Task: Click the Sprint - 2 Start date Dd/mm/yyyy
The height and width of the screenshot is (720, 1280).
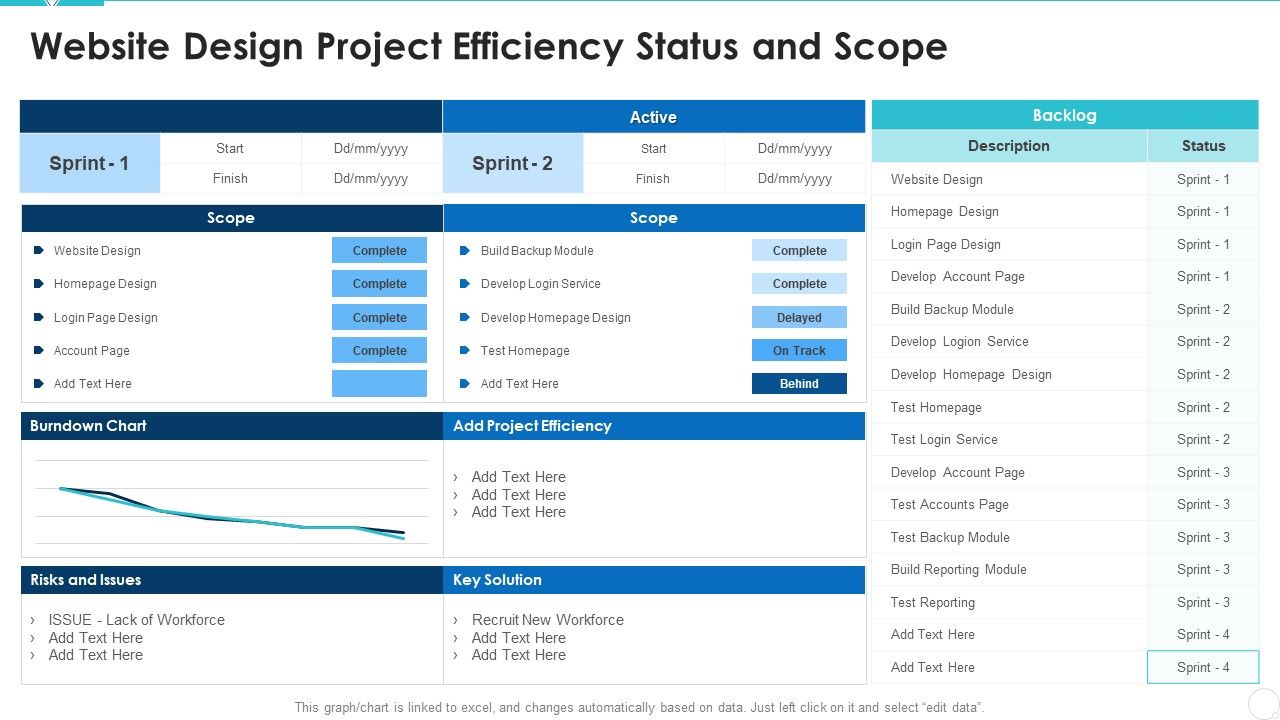Action: click(x=795, y=148)
